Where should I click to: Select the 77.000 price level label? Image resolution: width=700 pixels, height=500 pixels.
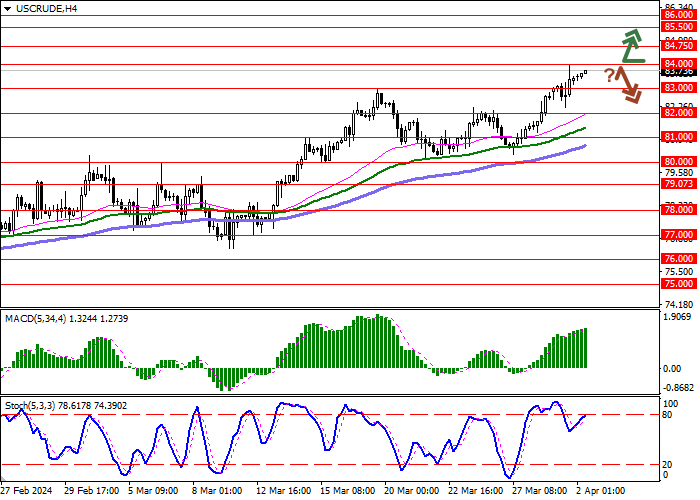679,235
